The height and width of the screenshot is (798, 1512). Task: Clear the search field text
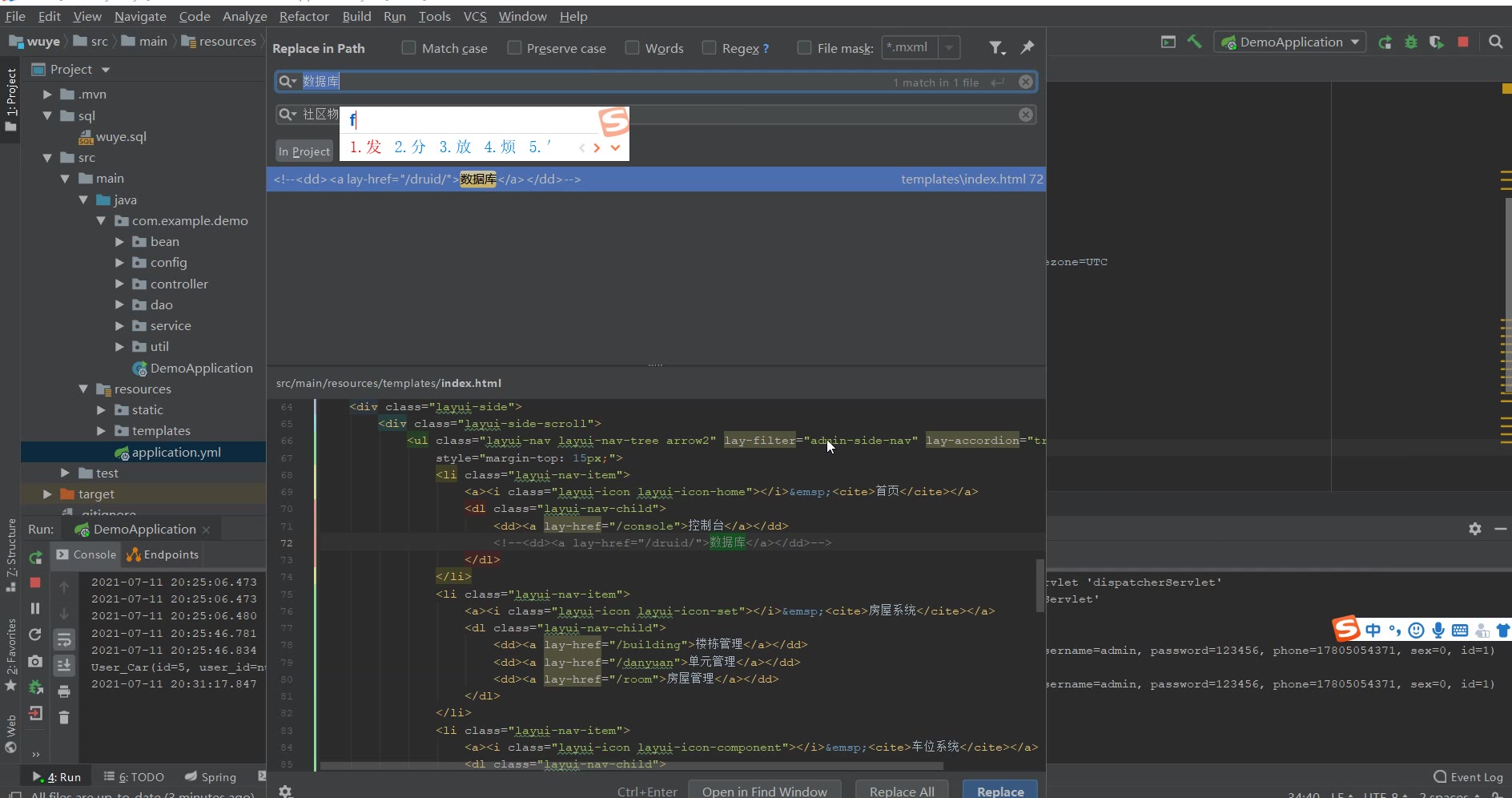click(x=1025, y=82)
